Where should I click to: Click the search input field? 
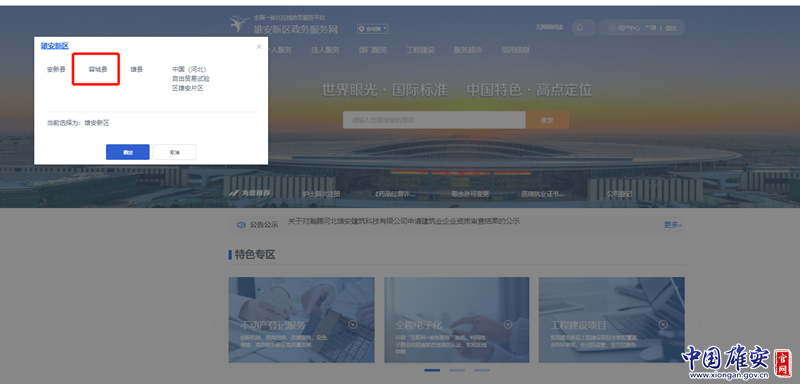point(434,120)
